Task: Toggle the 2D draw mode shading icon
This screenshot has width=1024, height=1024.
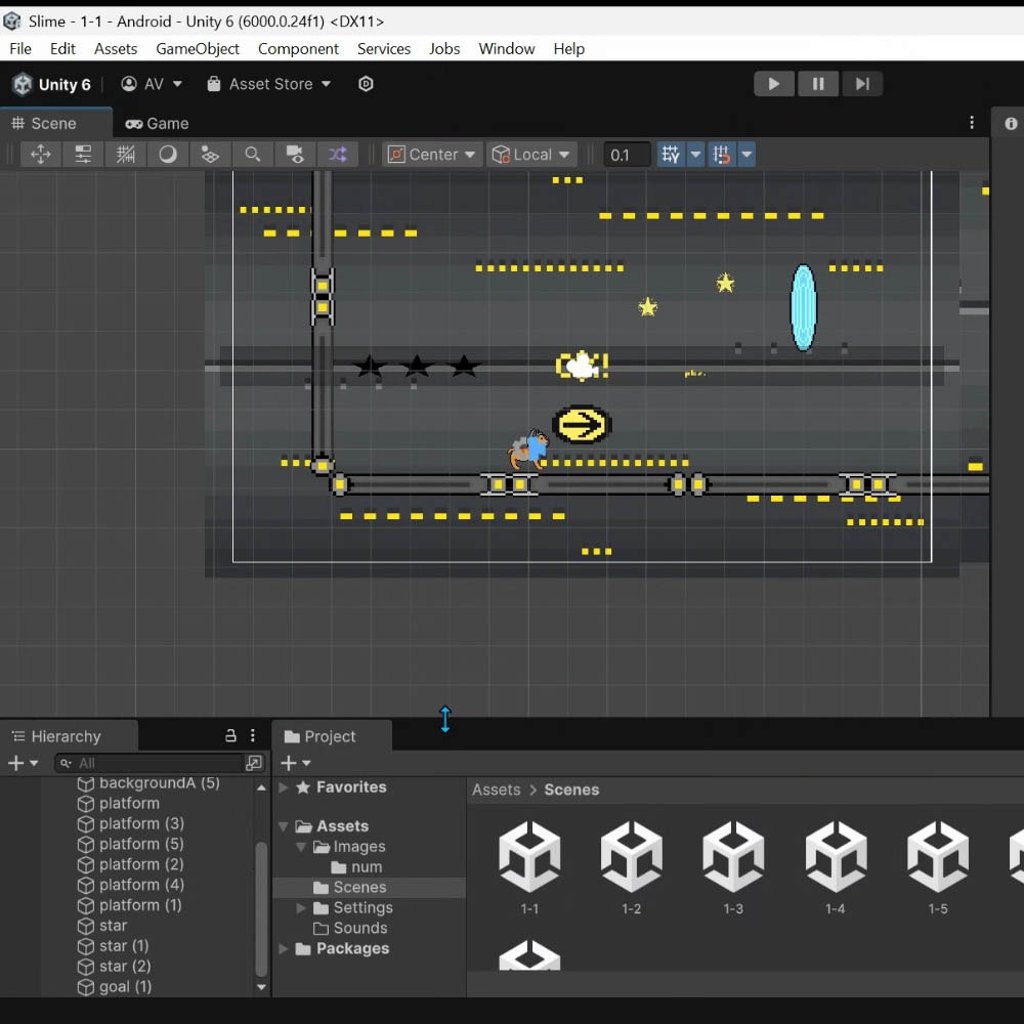Action: tap(168, 154)
